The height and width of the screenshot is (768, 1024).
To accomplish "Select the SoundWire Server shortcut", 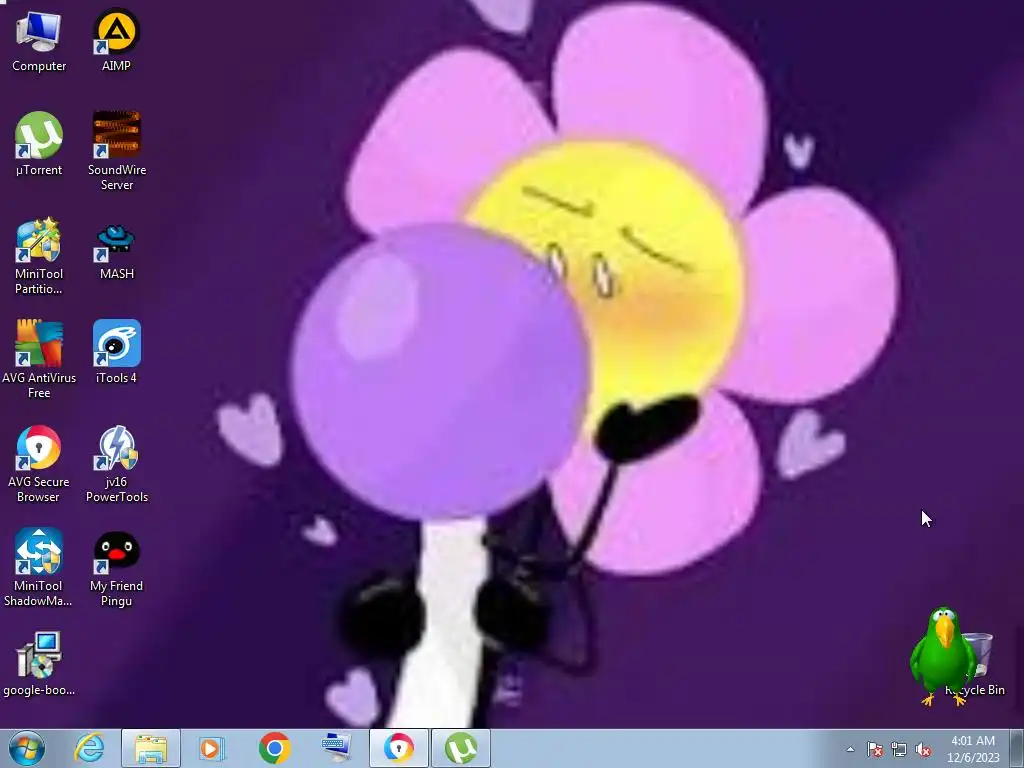I will (x=116, y=152).
